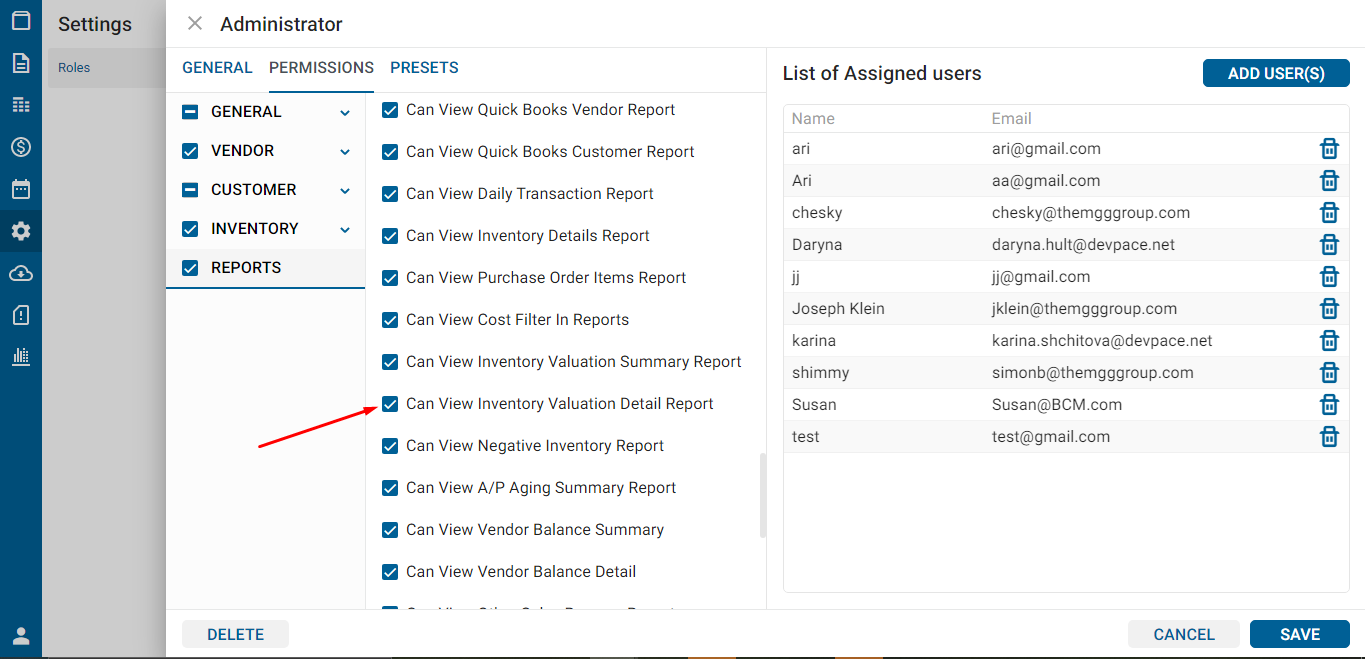Click the user profile icon at bottom-left

21,636
